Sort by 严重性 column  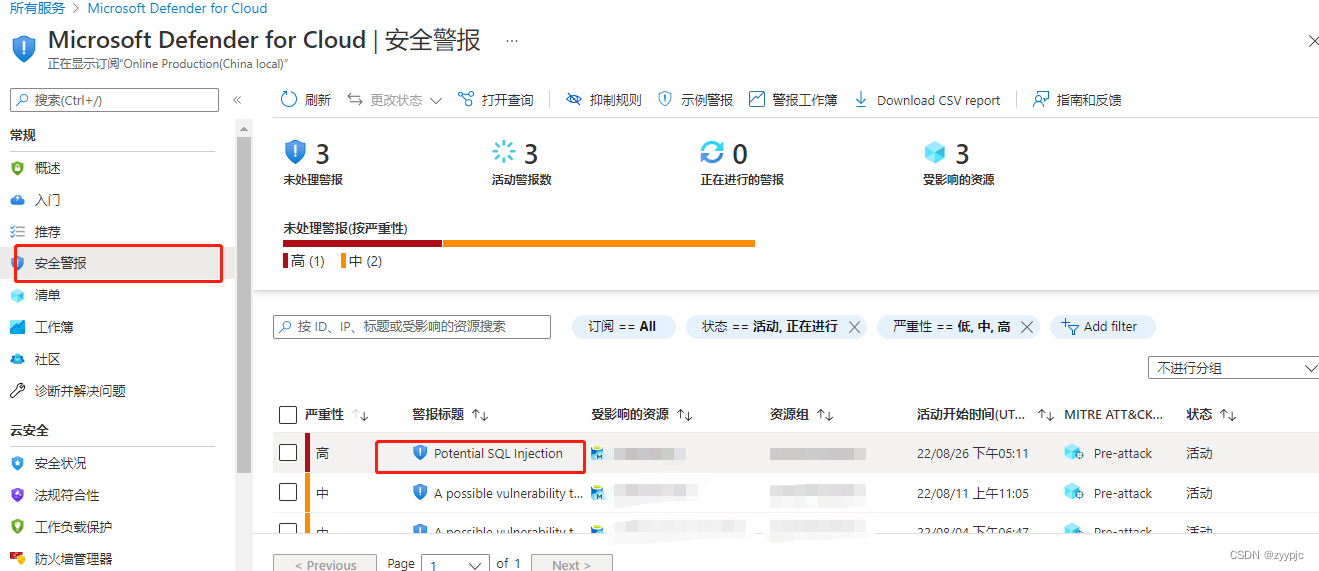(337, 414)
